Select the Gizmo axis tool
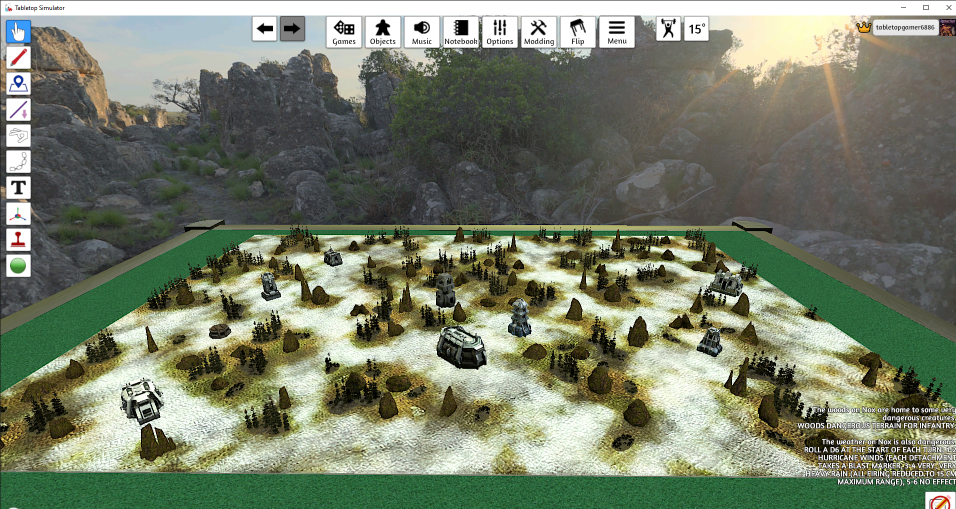This screenshot has height=509, width=956. coord(18,214)
